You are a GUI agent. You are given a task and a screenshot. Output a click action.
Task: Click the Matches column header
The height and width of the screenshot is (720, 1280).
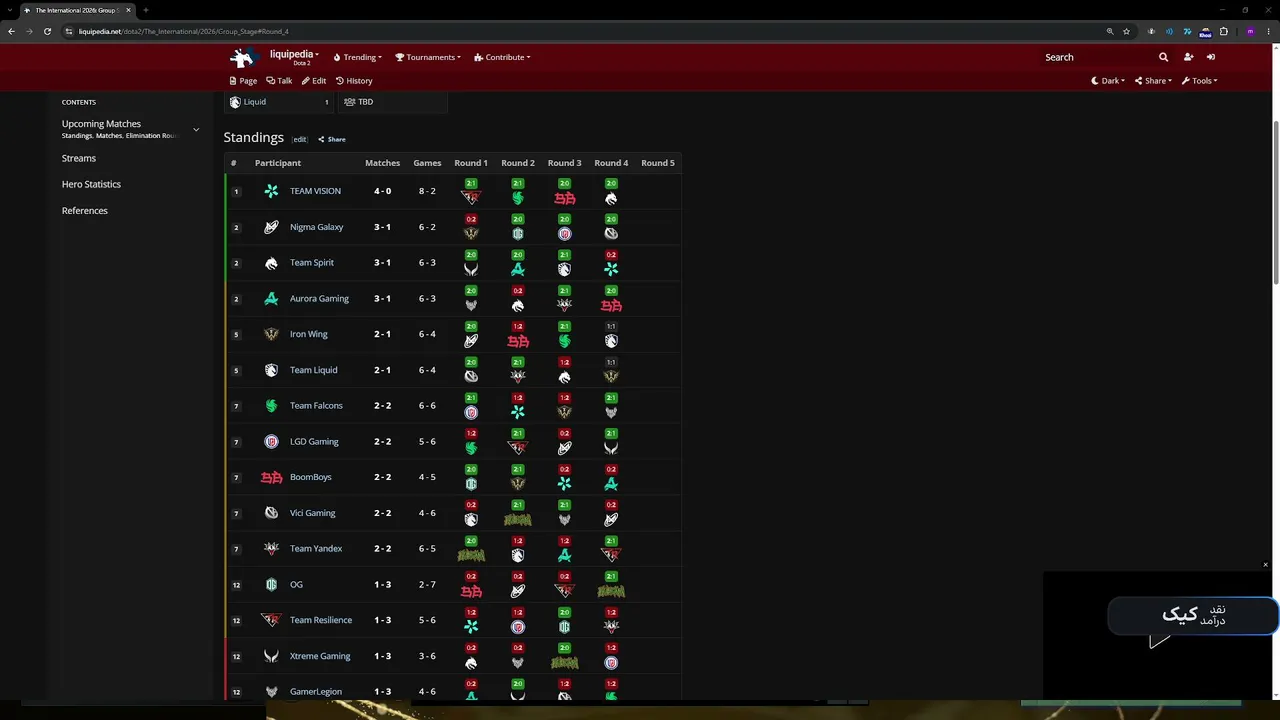click(382, 163)
